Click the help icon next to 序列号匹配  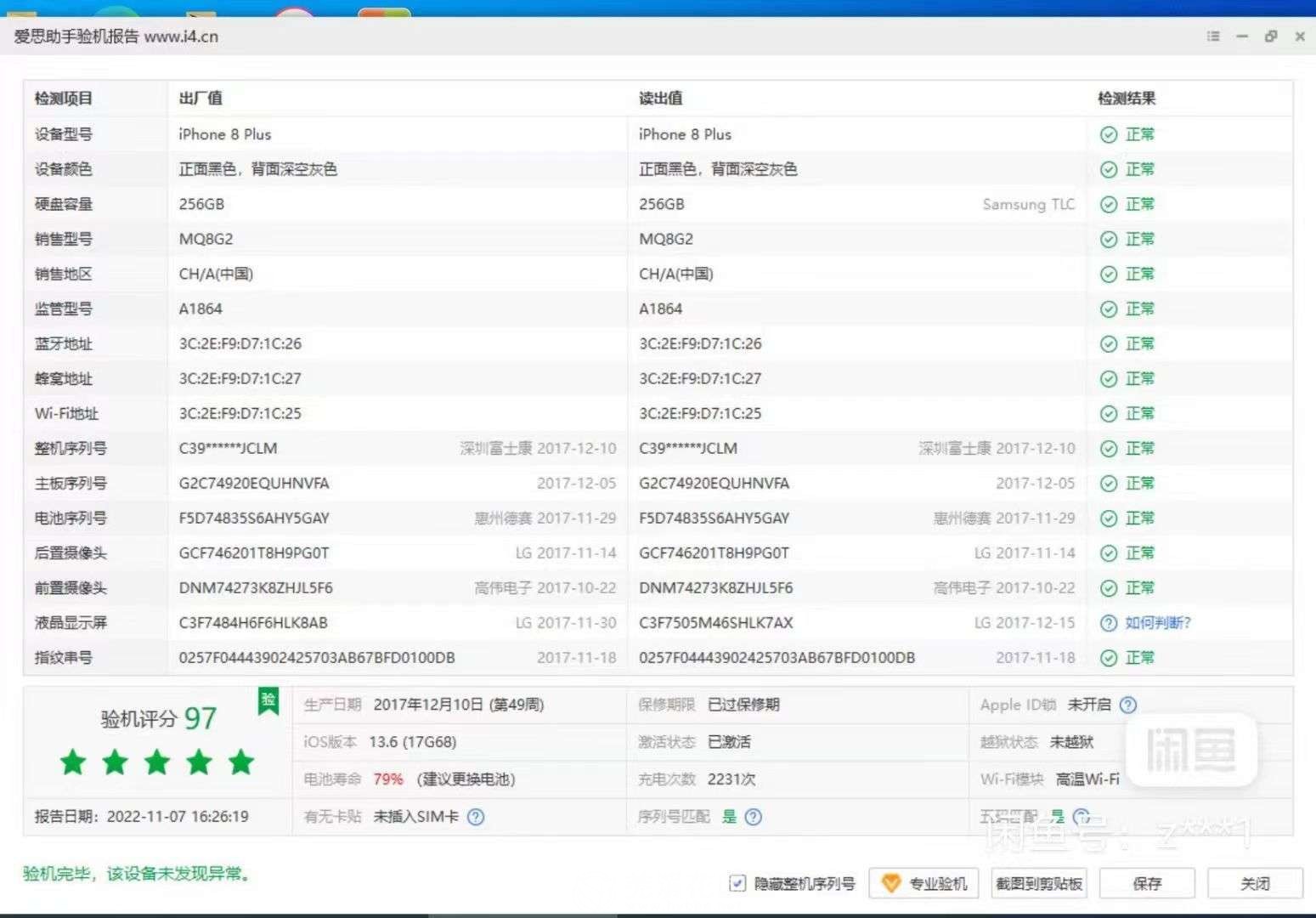(x=753, y=817)
